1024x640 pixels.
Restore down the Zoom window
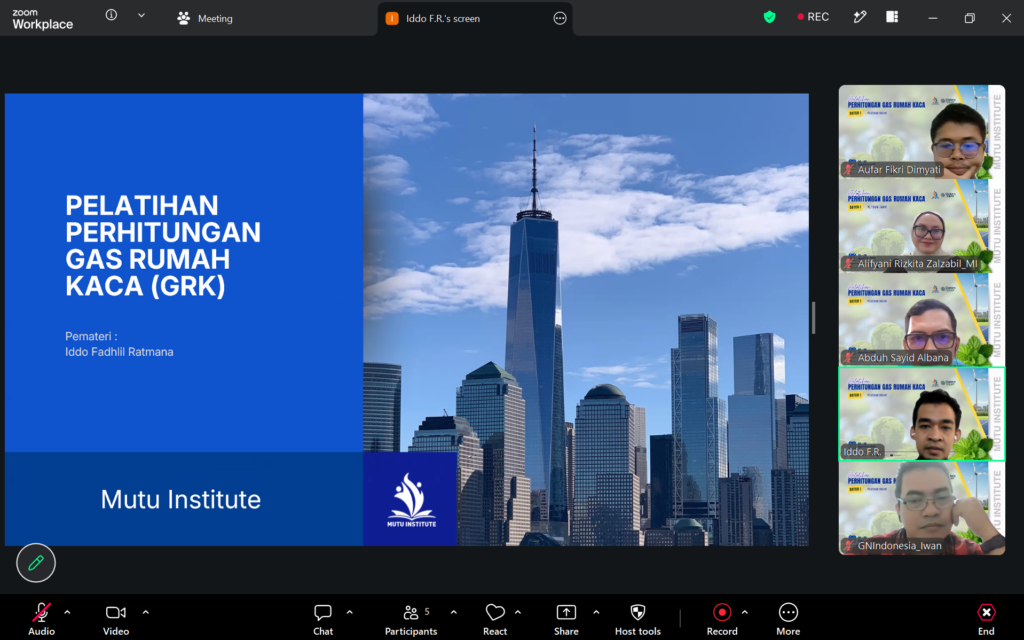[x=970, y=18]
